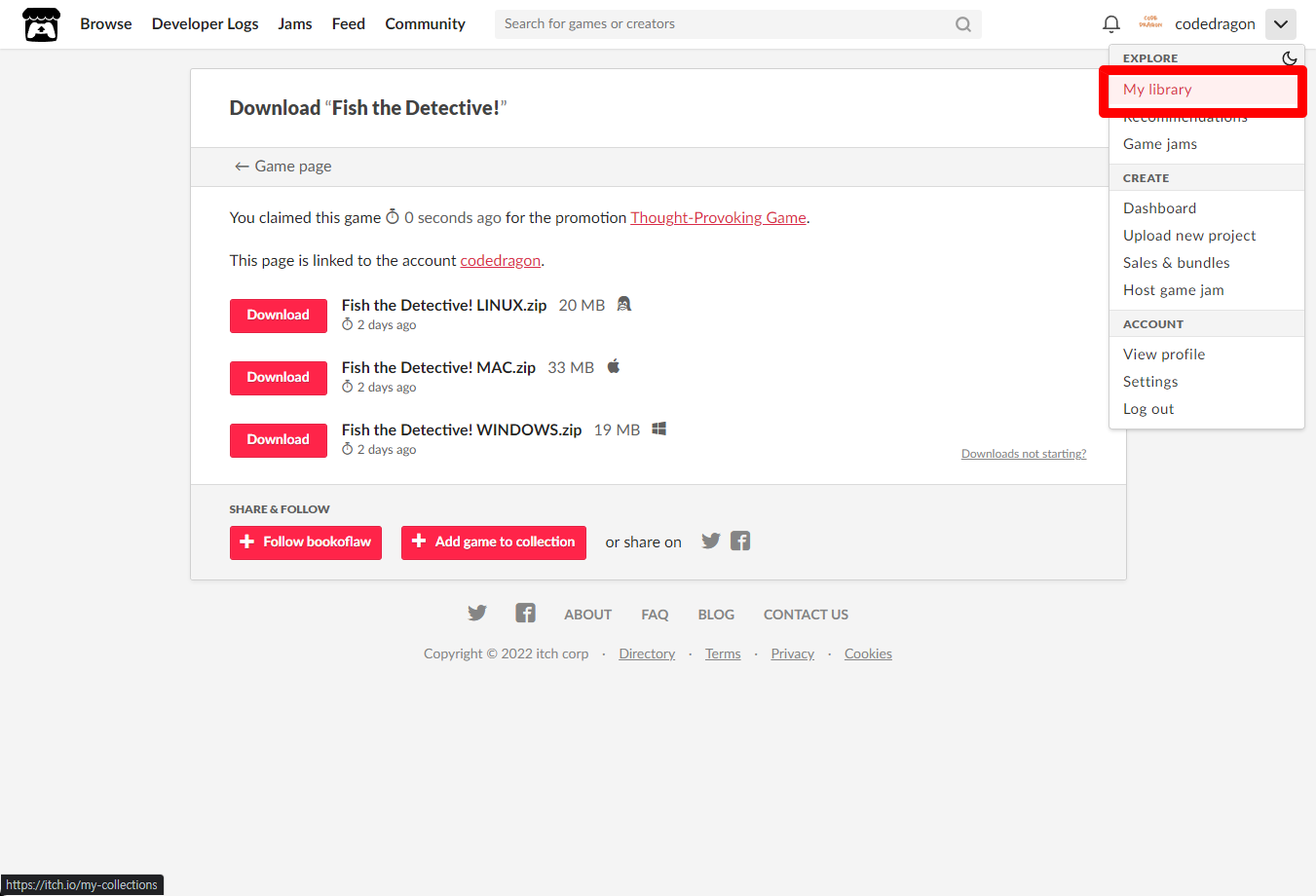Collapse the account dropdown arrow
This screenshot has width=1316, height=896.
click(1281, 24)
